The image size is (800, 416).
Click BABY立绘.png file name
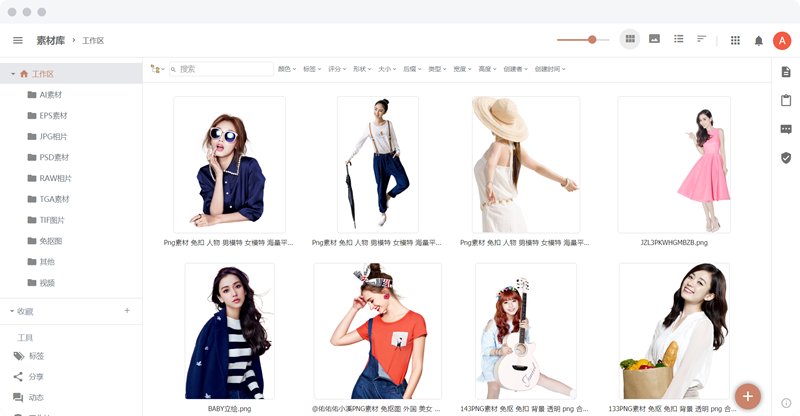pyautogui.click(x=230, y=409)
